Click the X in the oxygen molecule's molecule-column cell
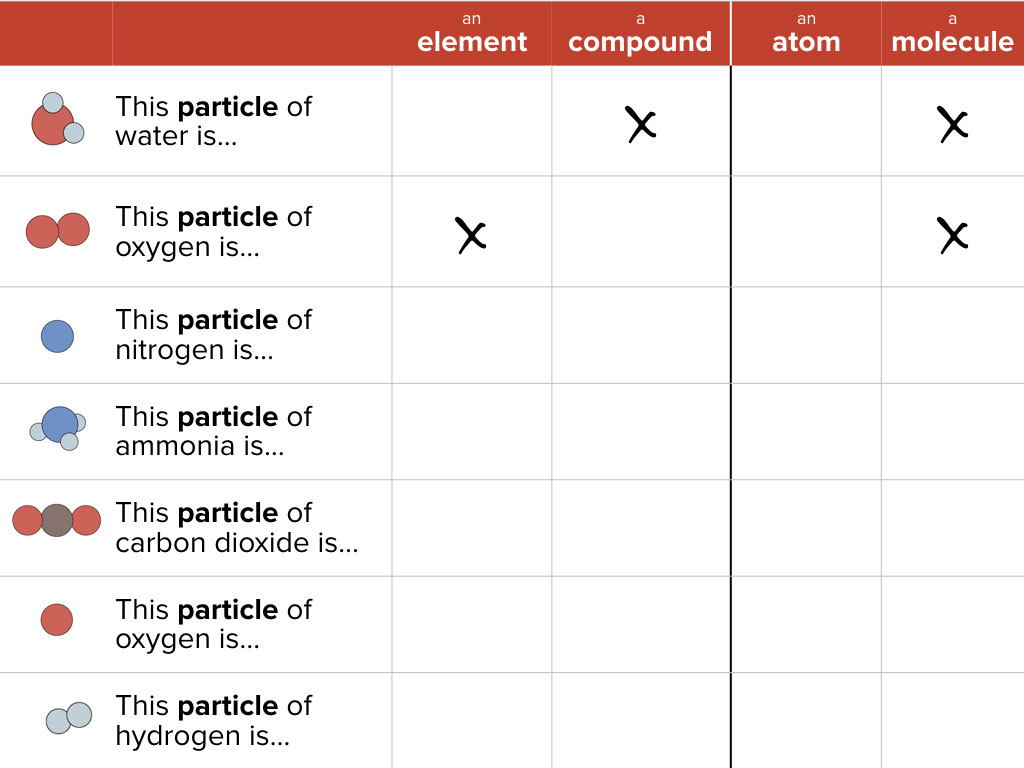Screen dimensions: 1024x768 953,234
